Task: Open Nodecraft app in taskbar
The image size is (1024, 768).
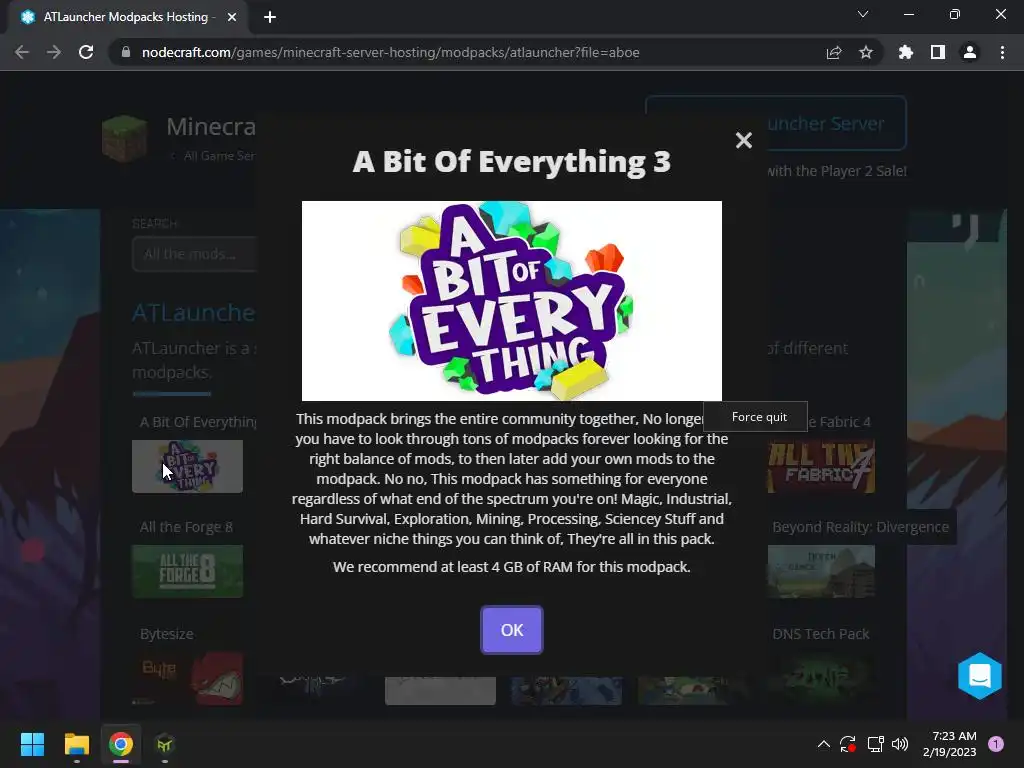Action: point(165,744)
